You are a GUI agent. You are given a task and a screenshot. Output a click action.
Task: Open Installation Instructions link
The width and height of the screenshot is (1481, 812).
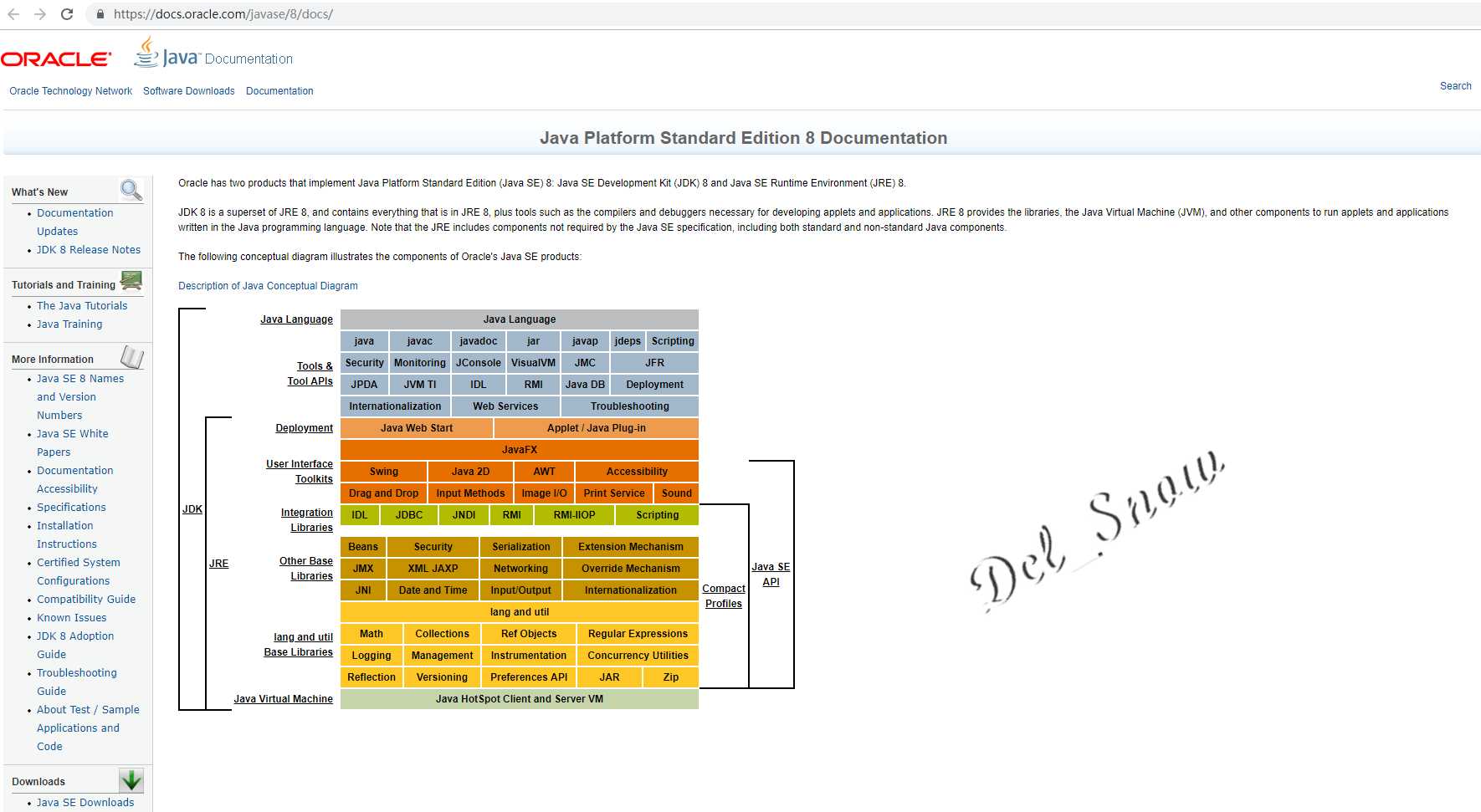pyautogui.click(x=67, y=535)
